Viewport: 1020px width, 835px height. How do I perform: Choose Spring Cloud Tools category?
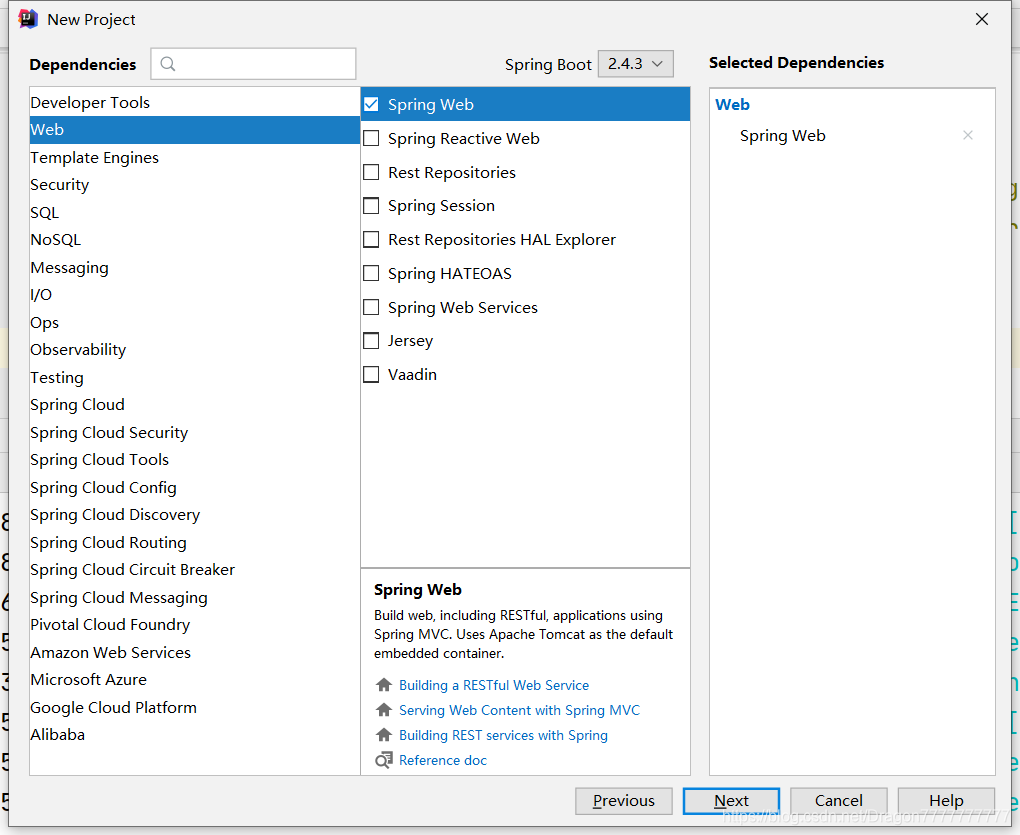coord(195,460)
